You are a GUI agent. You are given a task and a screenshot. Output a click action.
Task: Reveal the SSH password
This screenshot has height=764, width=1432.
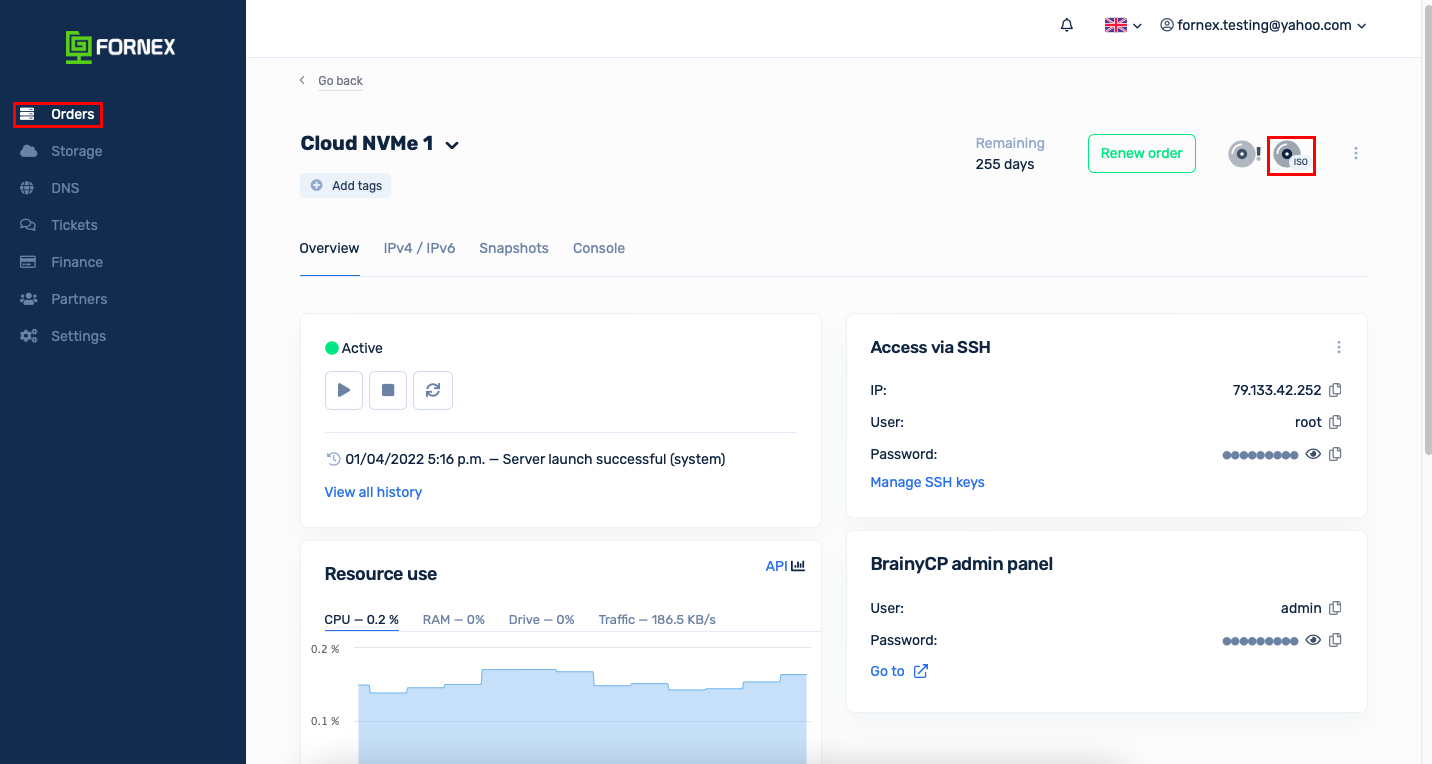click(1313, 454)
